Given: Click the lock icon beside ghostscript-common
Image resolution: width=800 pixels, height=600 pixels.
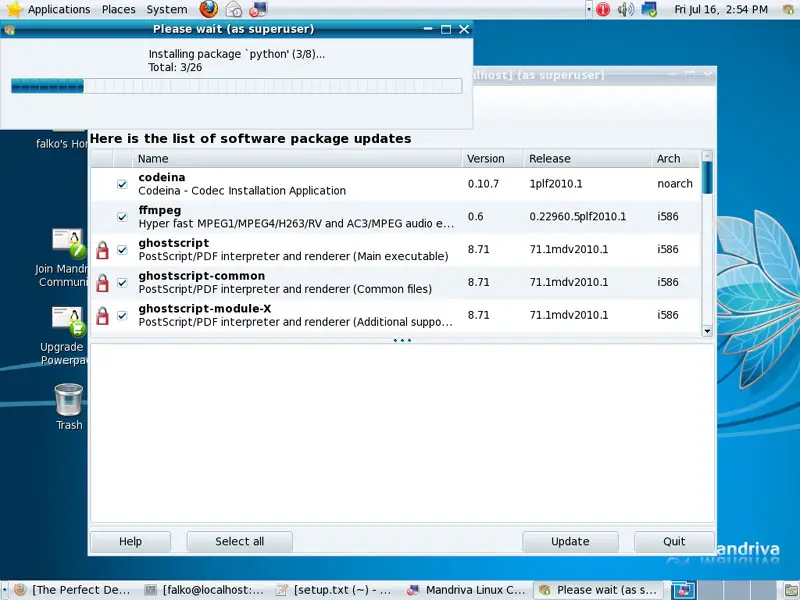Looking at the screenshot, I should click(103, 283).
